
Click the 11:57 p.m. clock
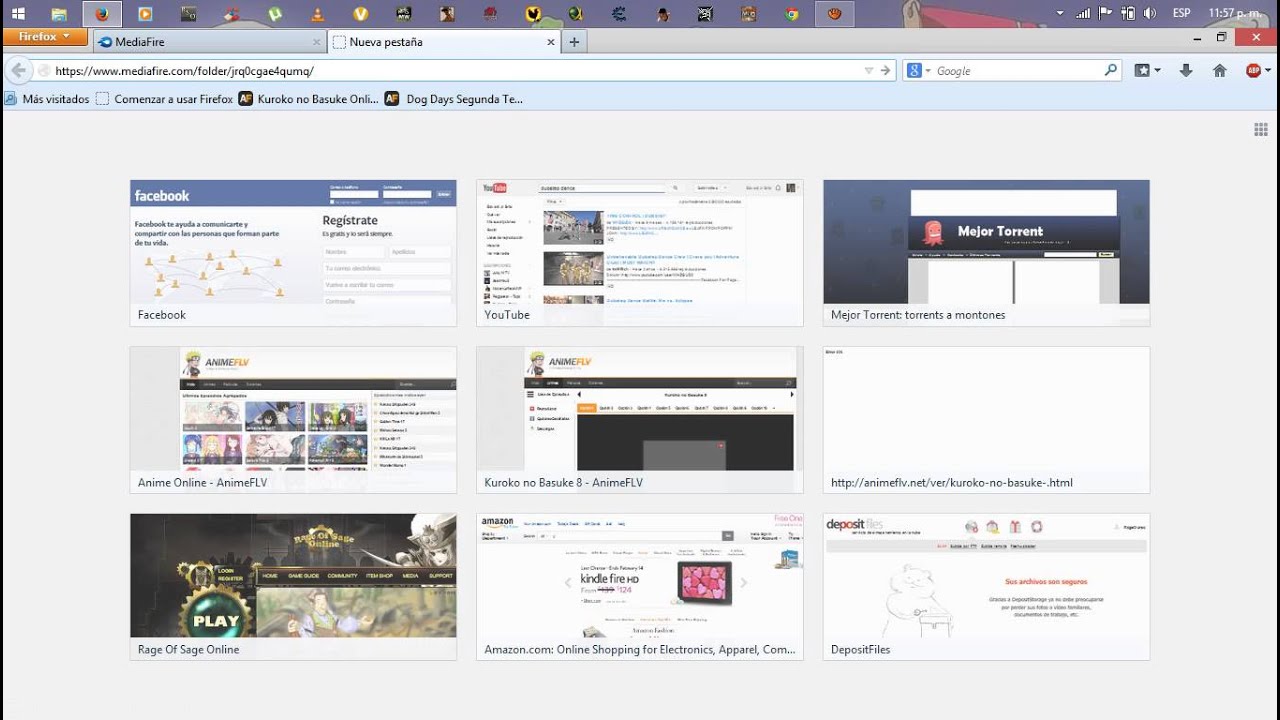coord(1236,13)
